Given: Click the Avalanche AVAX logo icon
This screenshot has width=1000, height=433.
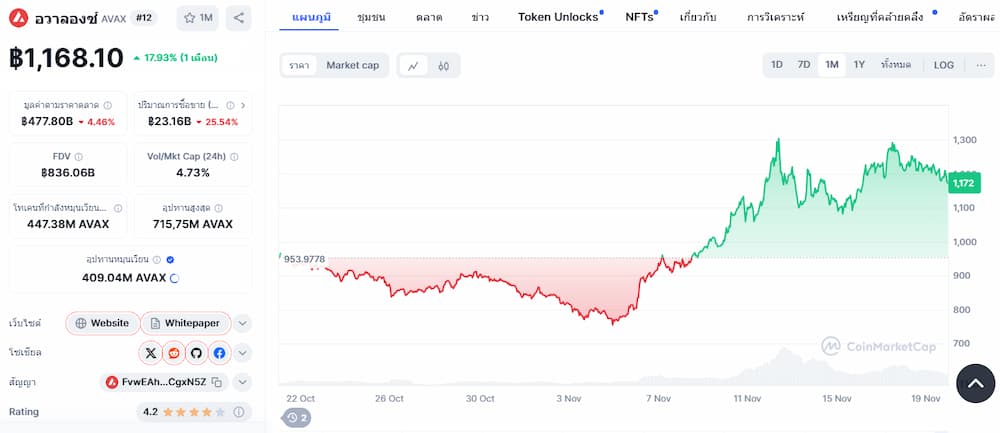Looking at the screenshot, I should (x=18, y=18).
